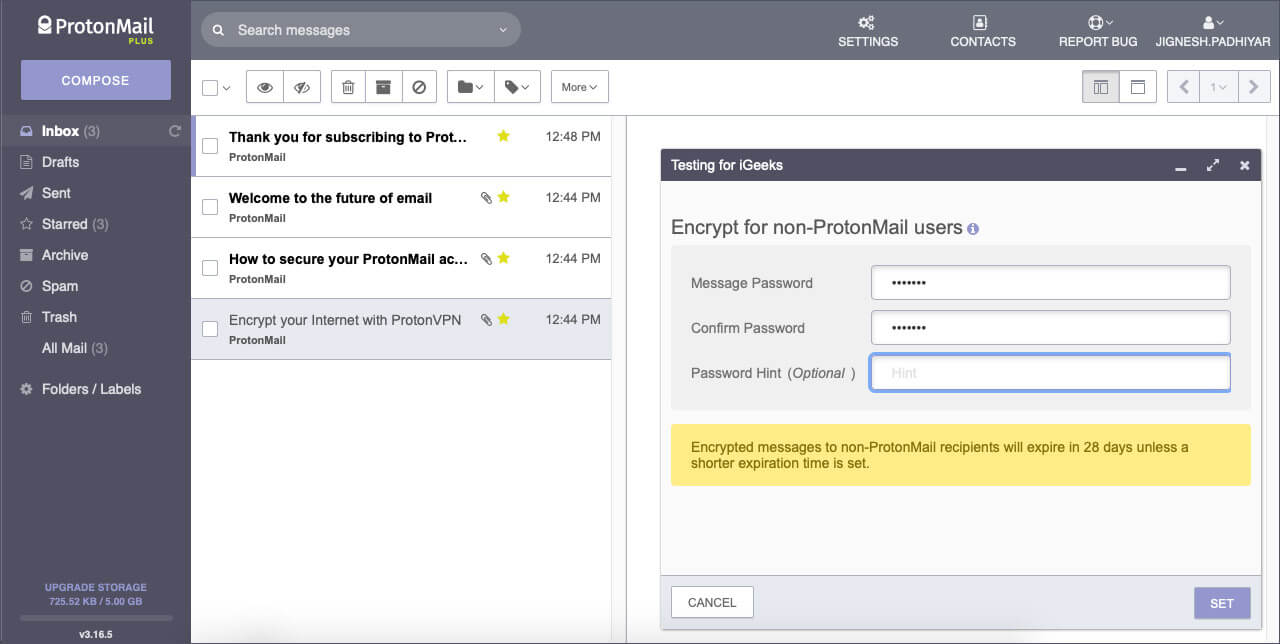Click Confirm Password field
1280x644 pixels.
[1050, 327]
